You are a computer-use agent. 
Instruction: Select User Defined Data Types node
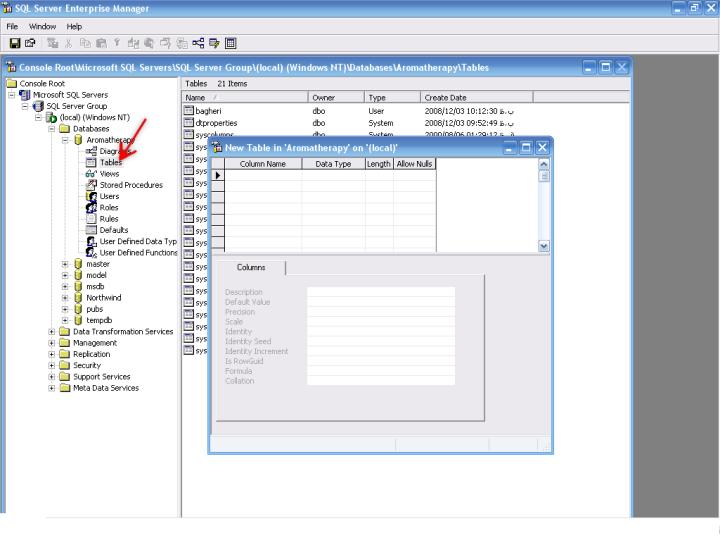[138, 241]
